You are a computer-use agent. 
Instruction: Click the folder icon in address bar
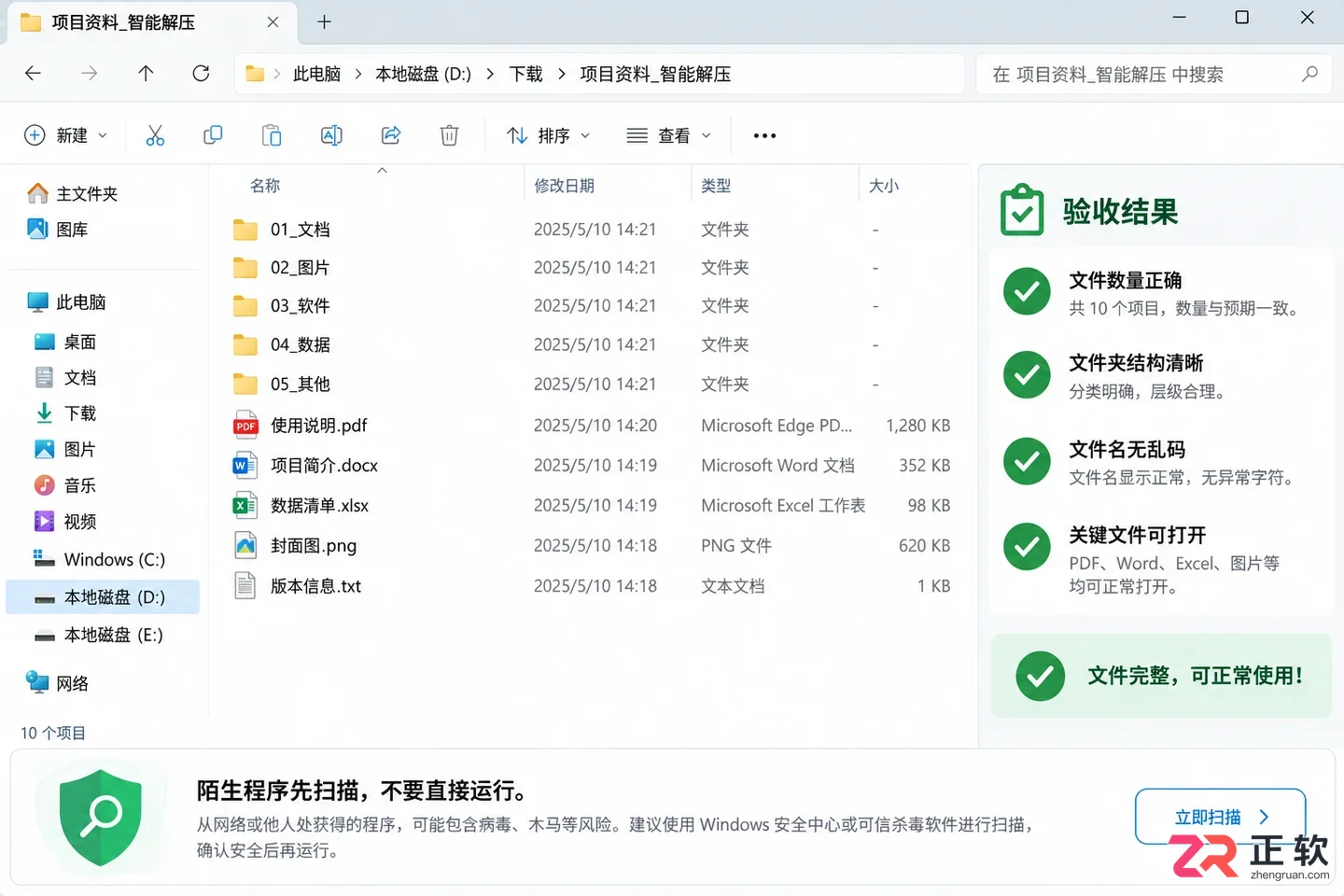(x=255, y=74)
